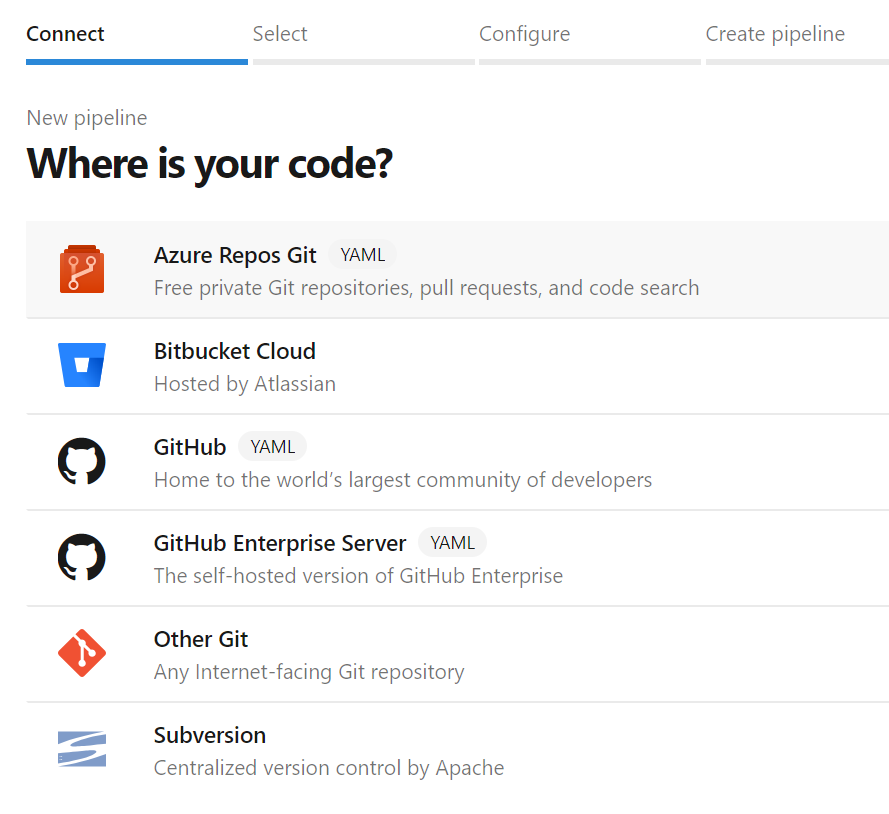This screenshot has height=814, width=889.
Task: Click the Subversion logo icon
Action: [x=82, y=750]
